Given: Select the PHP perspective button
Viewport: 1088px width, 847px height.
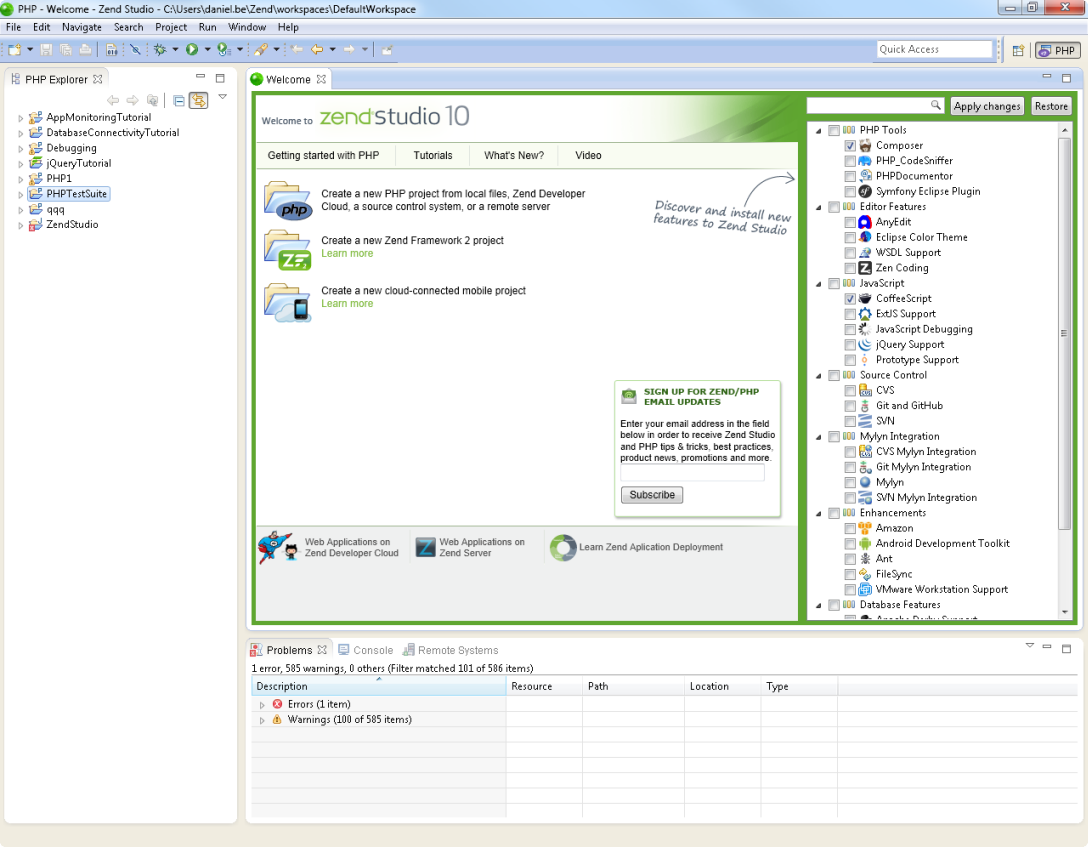Looking at the screenshot, I should pyautogui.click(x=1057, y=50).
